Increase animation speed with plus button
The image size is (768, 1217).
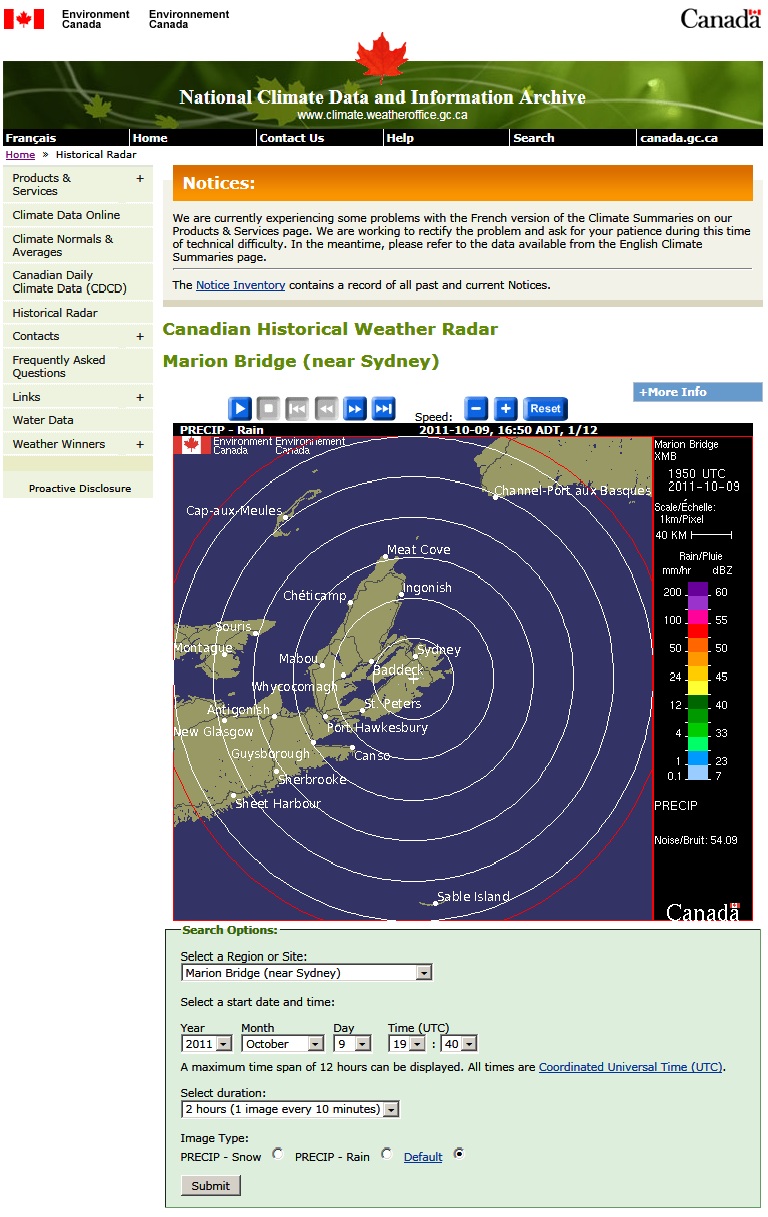click(506, 408)
